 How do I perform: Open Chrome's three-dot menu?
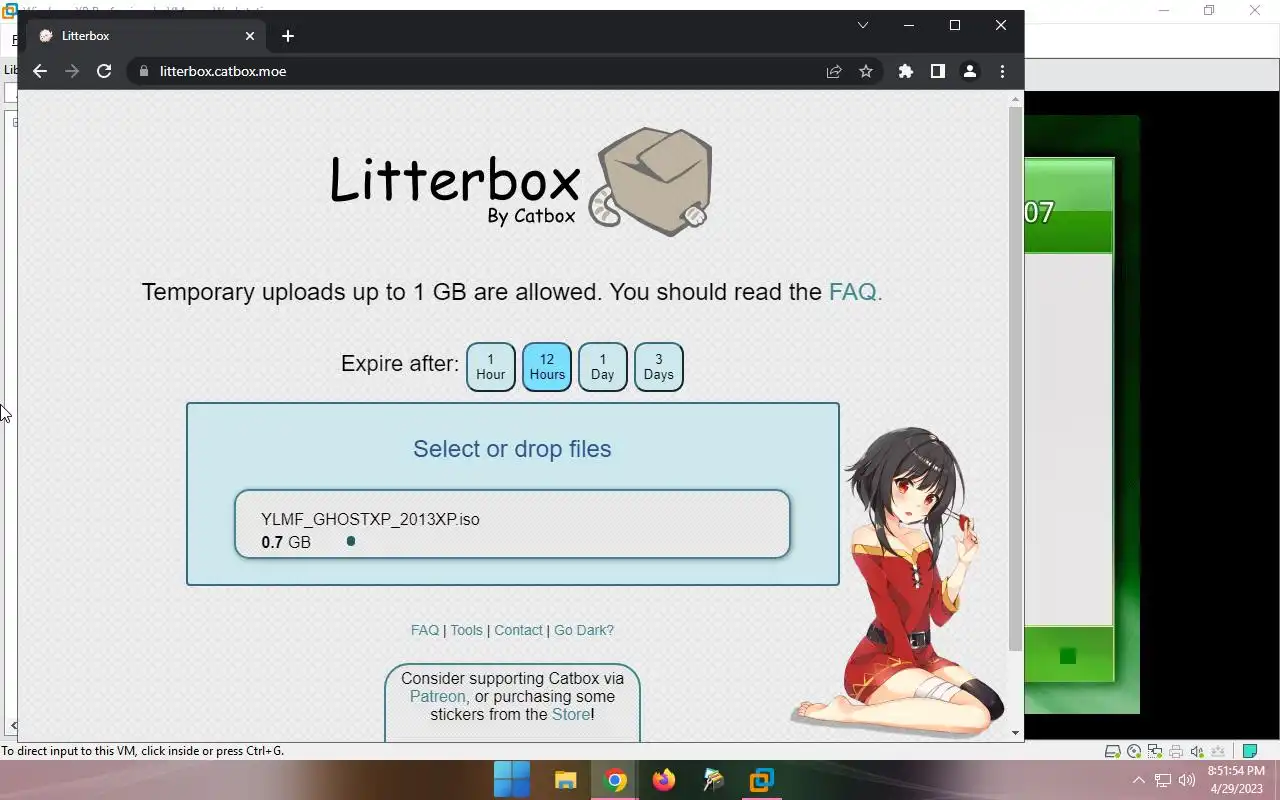pyautogui.click(x=1002, y=71)
